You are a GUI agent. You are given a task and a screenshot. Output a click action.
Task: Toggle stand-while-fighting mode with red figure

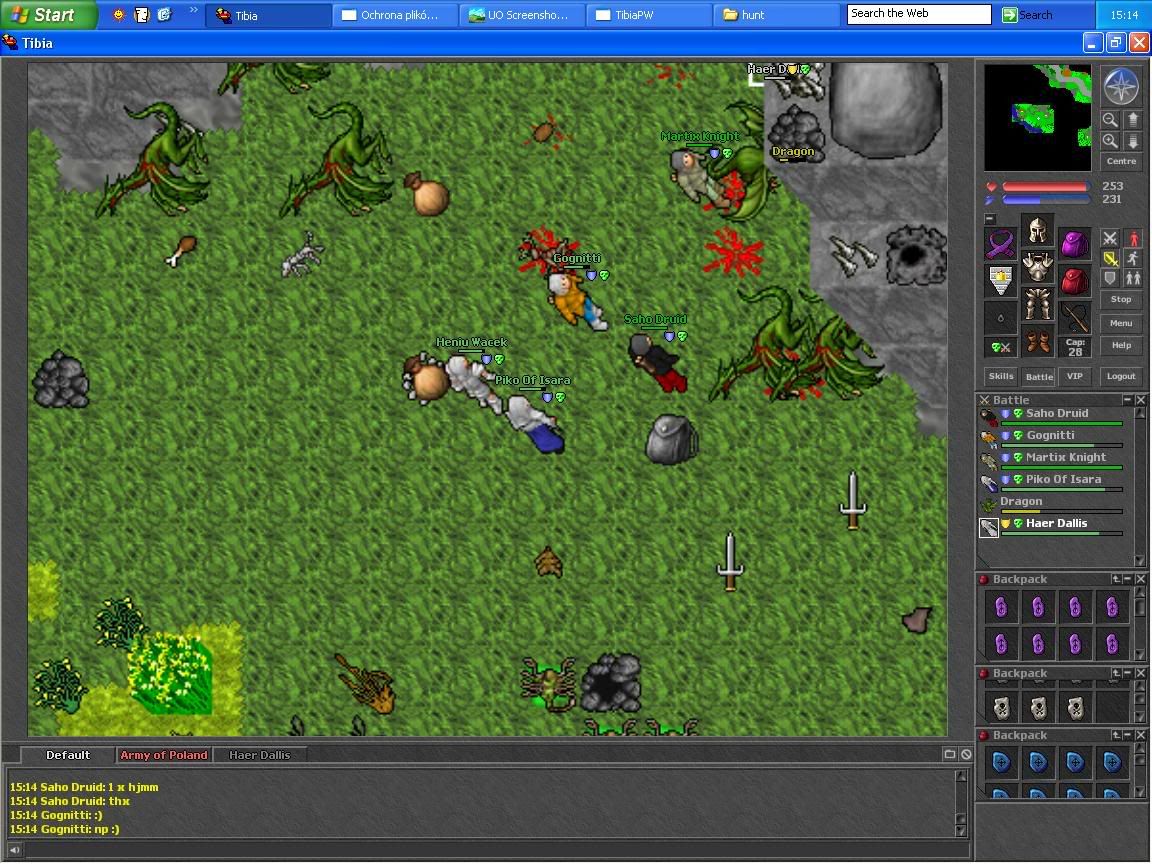click(x=1133, y=238)
